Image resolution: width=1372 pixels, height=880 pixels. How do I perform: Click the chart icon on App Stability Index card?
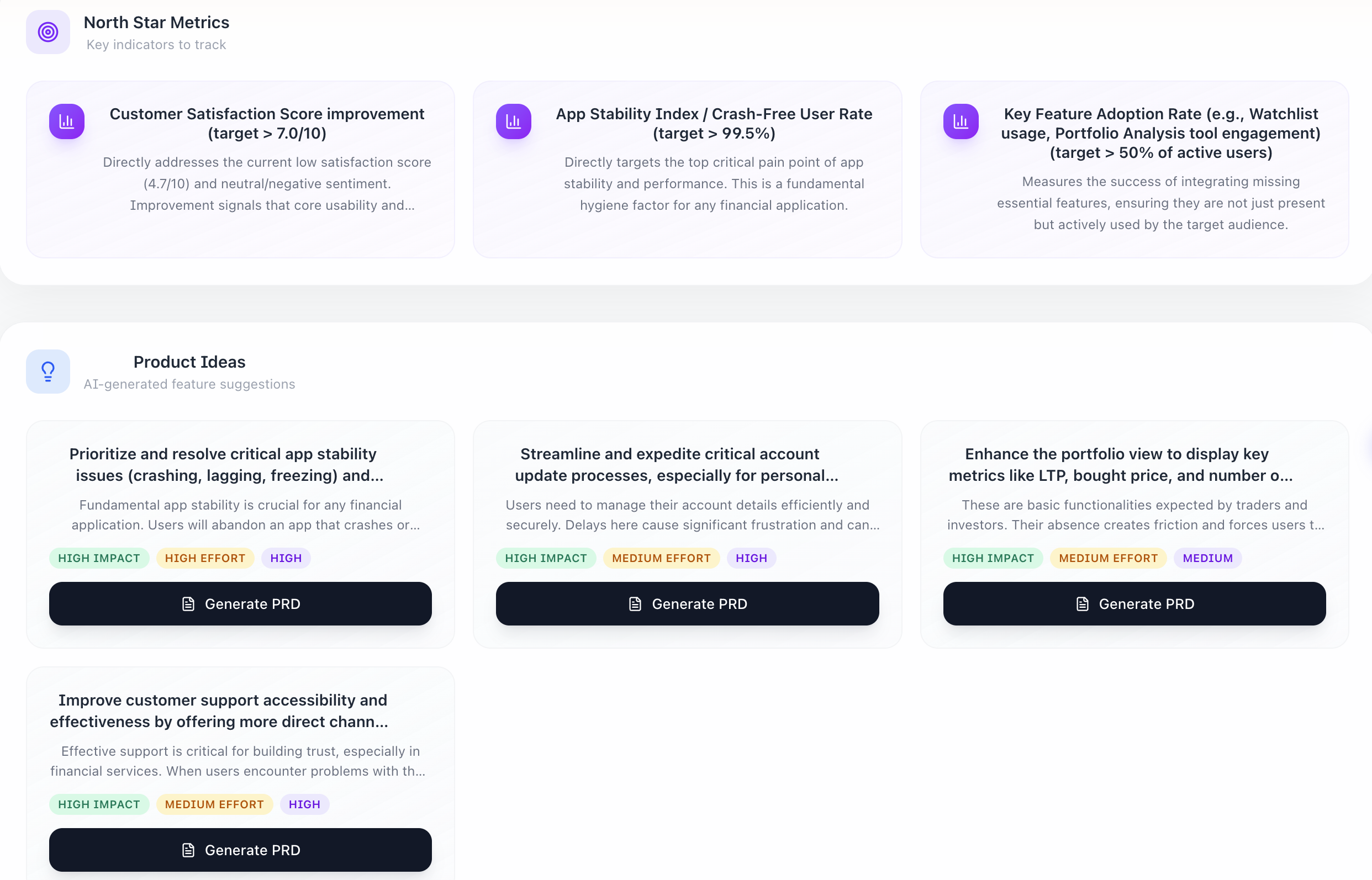tap(513, 121)
